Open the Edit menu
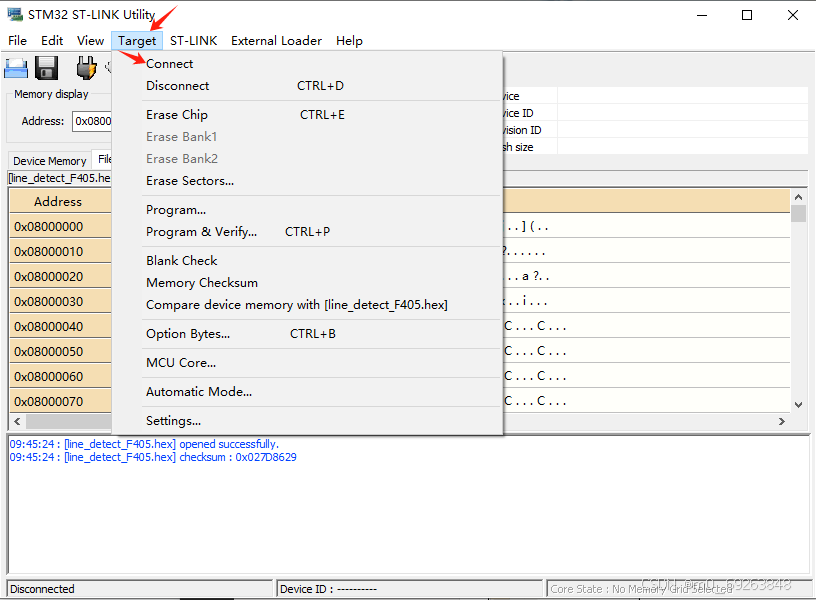 click(52, 41)
